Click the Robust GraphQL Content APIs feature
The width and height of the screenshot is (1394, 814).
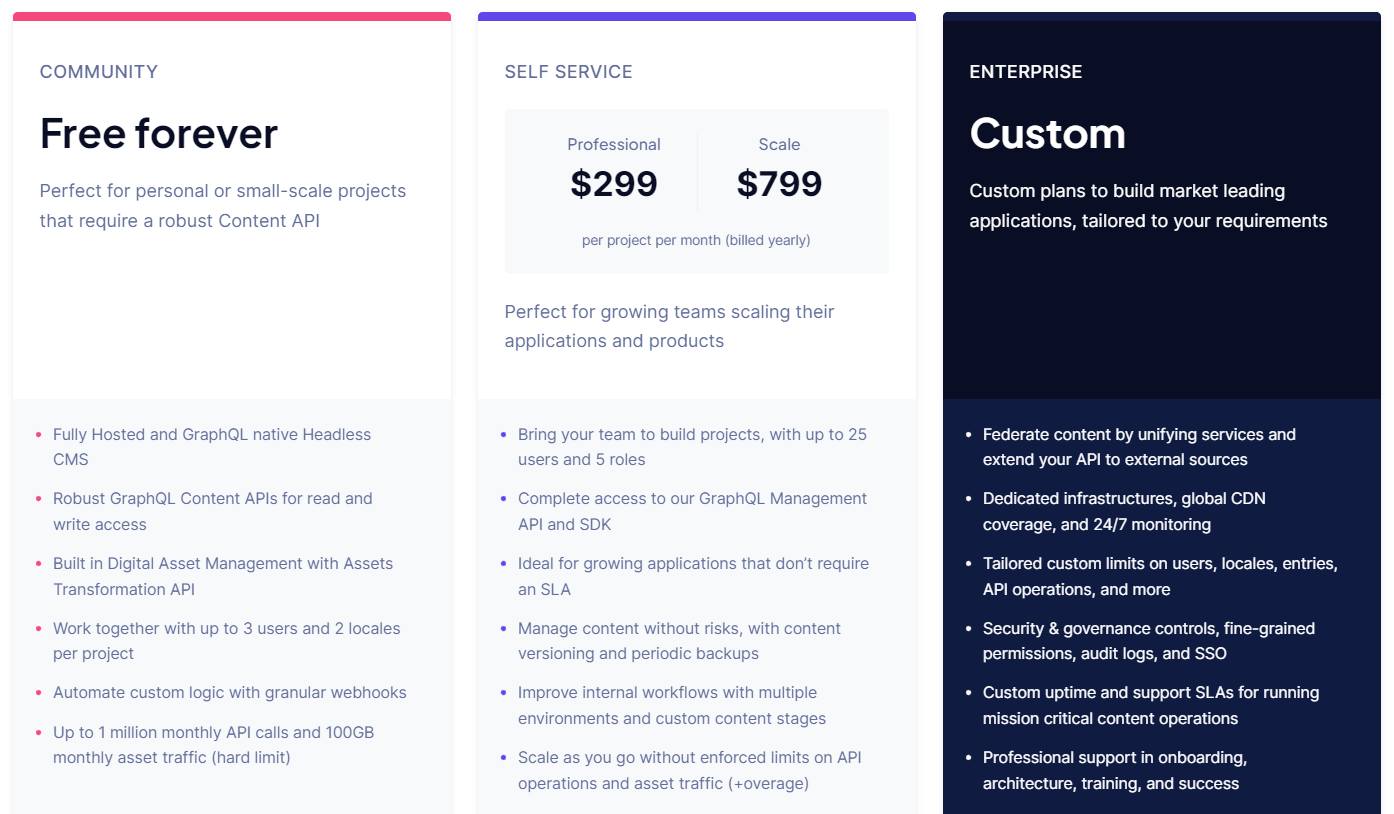click(x=213, y=511)
